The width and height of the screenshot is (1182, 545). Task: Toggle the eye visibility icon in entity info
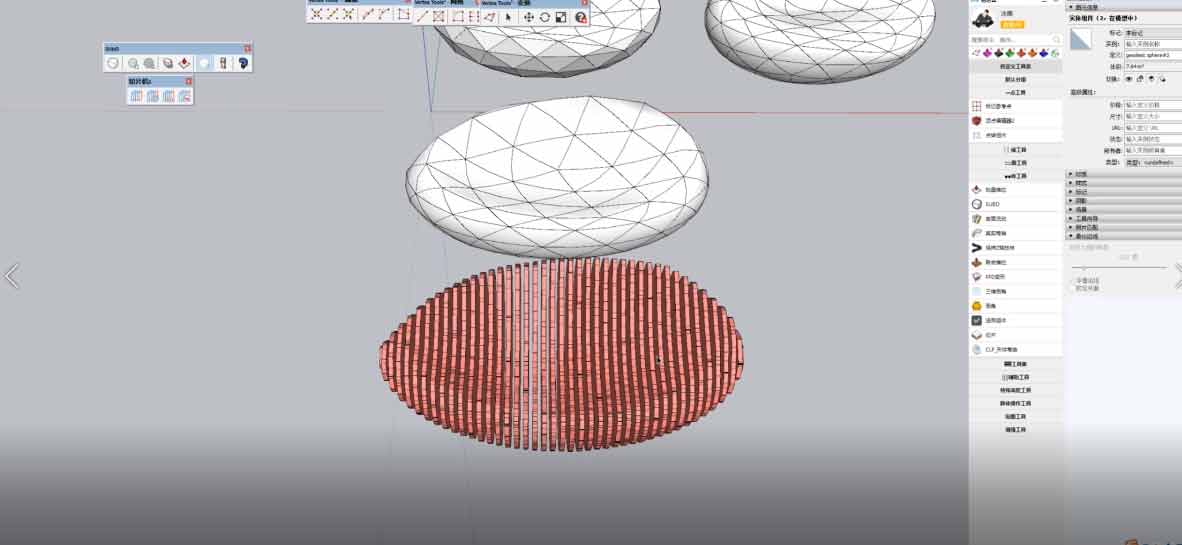pyautogui.click(x=1129, y=78)
